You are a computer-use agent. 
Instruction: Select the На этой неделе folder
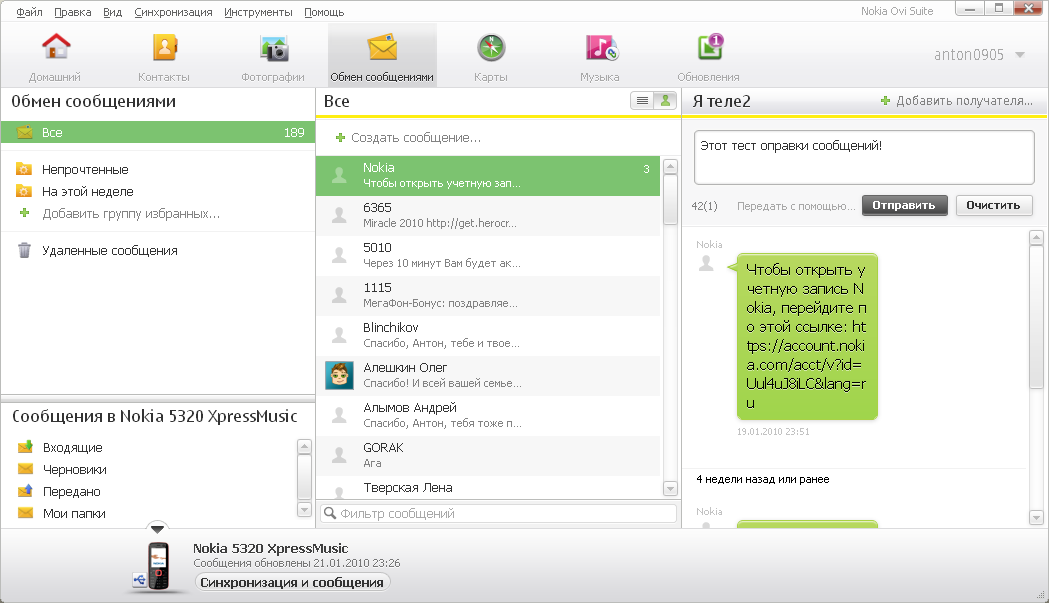pos(88,191)
